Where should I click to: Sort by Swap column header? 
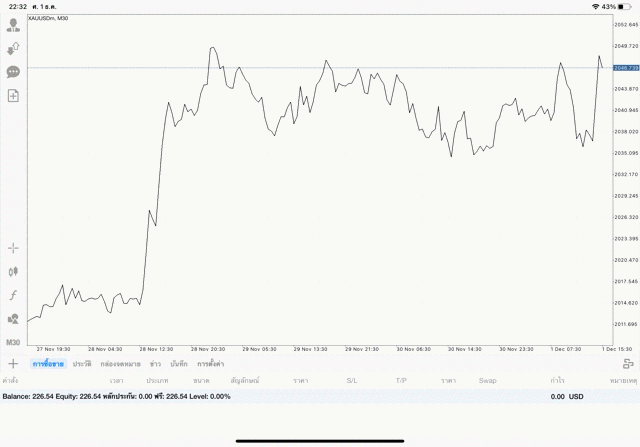point(487,381)
